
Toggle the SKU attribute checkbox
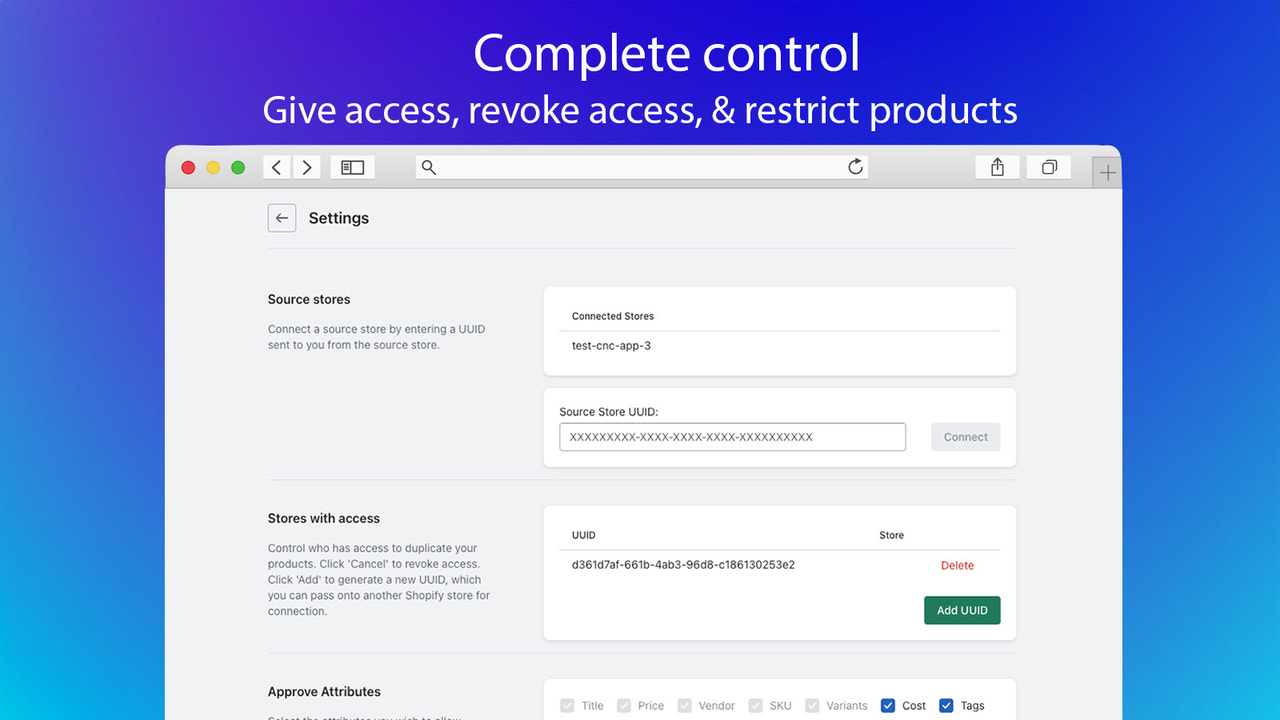(x=756, y=705)
